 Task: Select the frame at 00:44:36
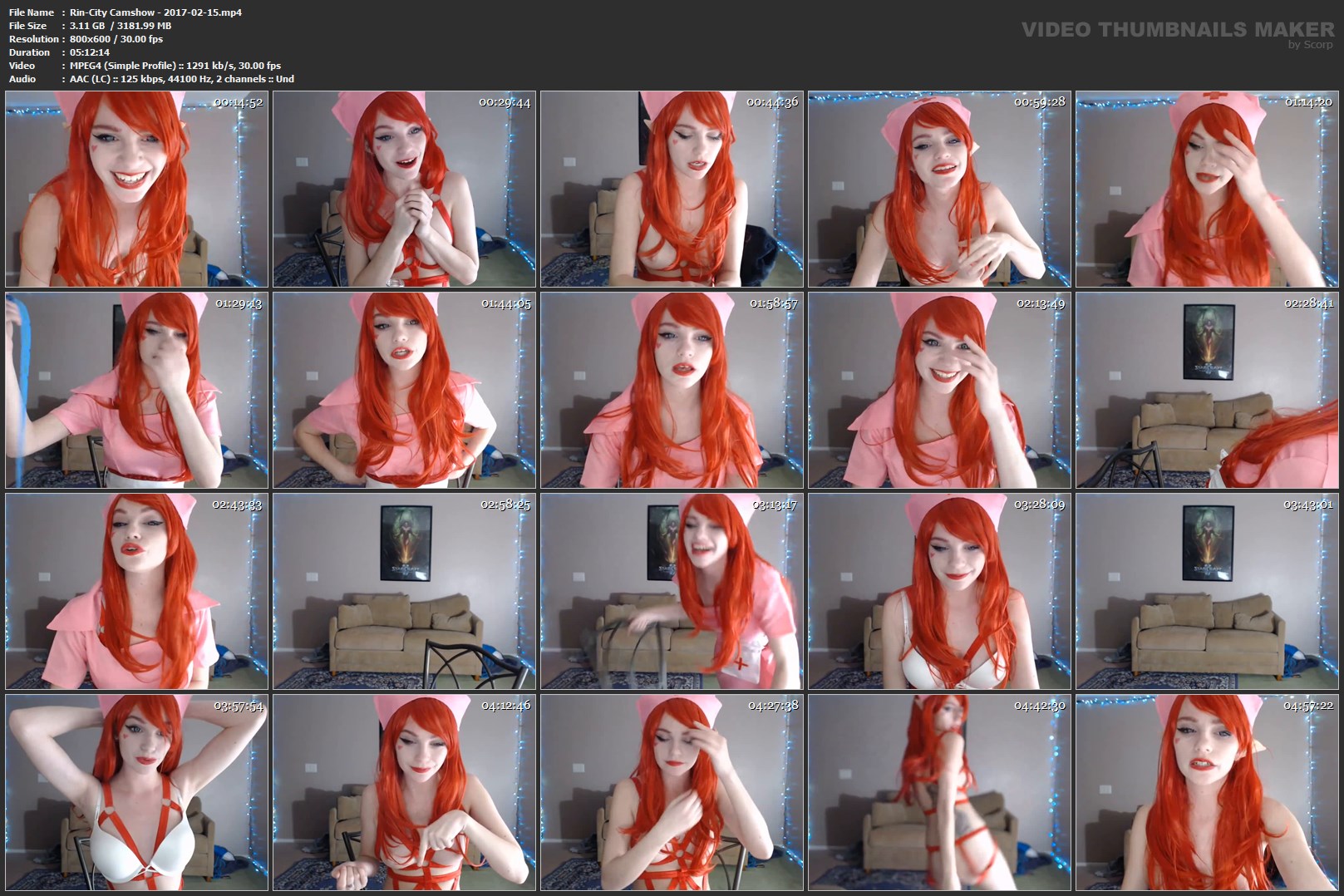pos(672,190)
